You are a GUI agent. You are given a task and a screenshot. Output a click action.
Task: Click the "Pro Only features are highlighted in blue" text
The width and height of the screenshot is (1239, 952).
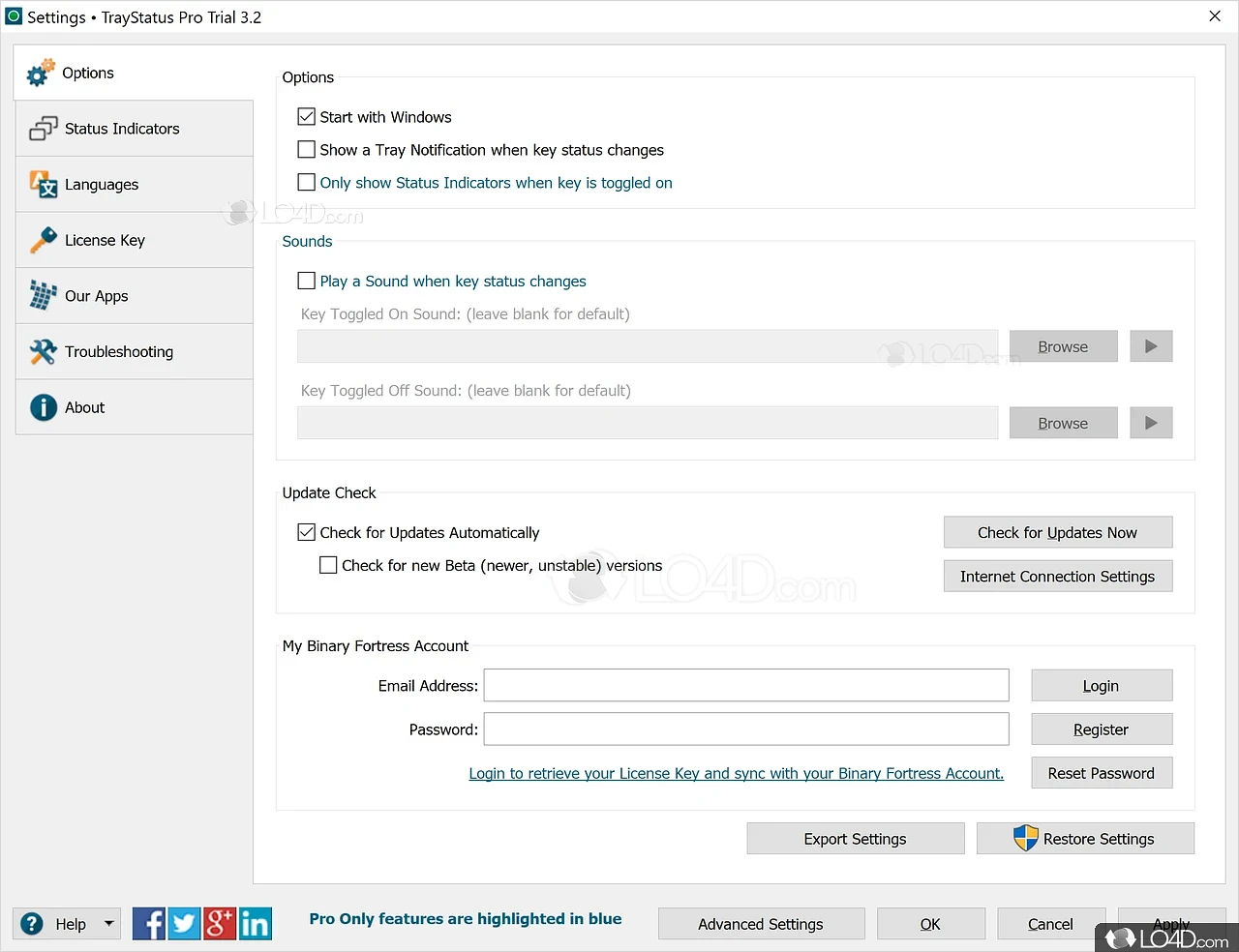[466, 919]
